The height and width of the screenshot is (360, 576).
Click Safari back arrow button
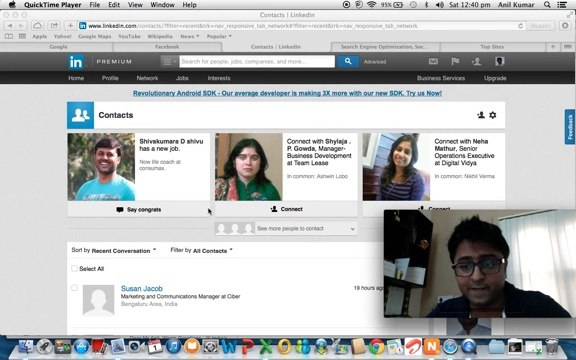pyautogui.click(x=10, y=26)
